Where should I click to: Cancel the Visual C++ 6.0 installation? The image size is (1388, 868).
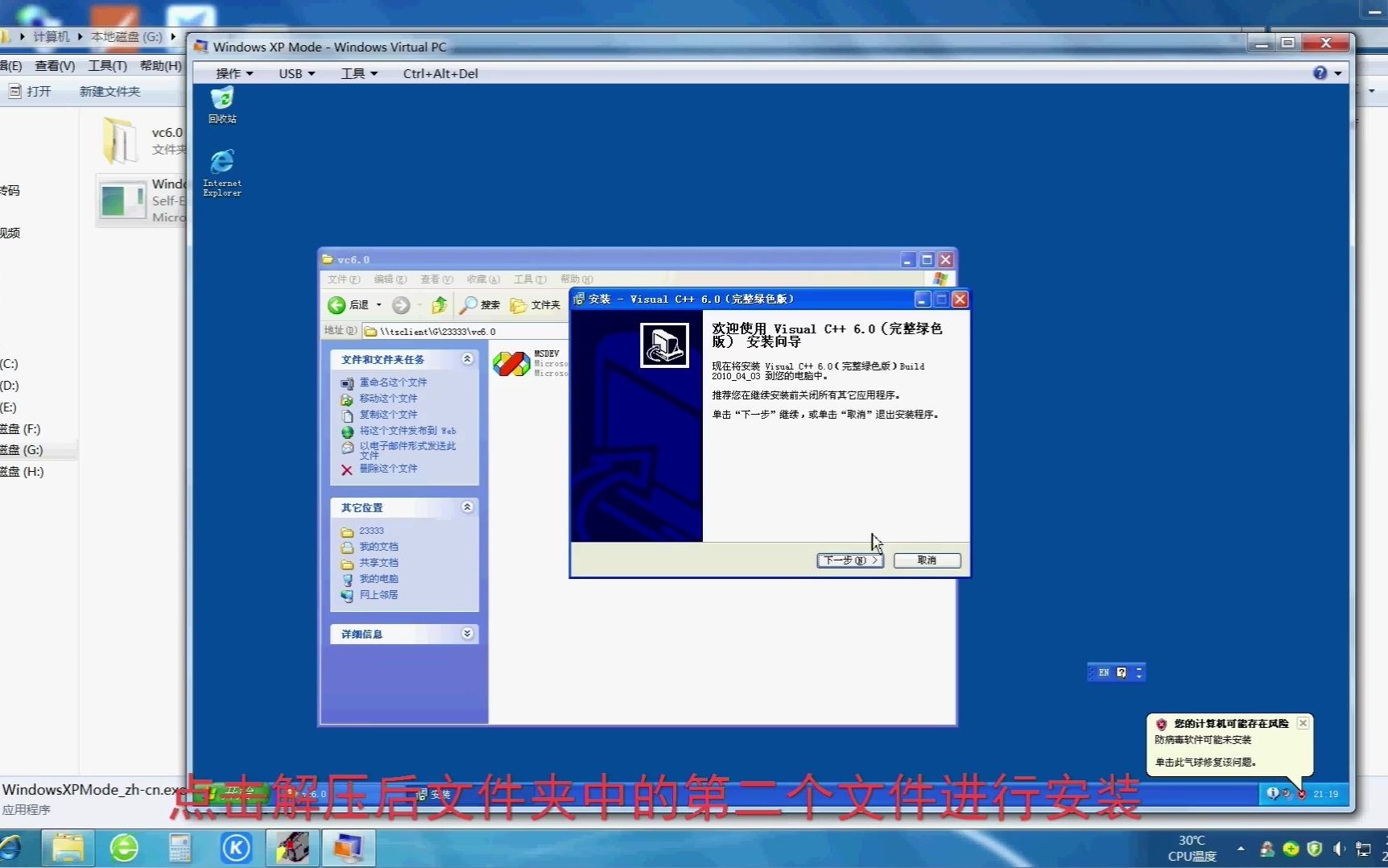926,560
